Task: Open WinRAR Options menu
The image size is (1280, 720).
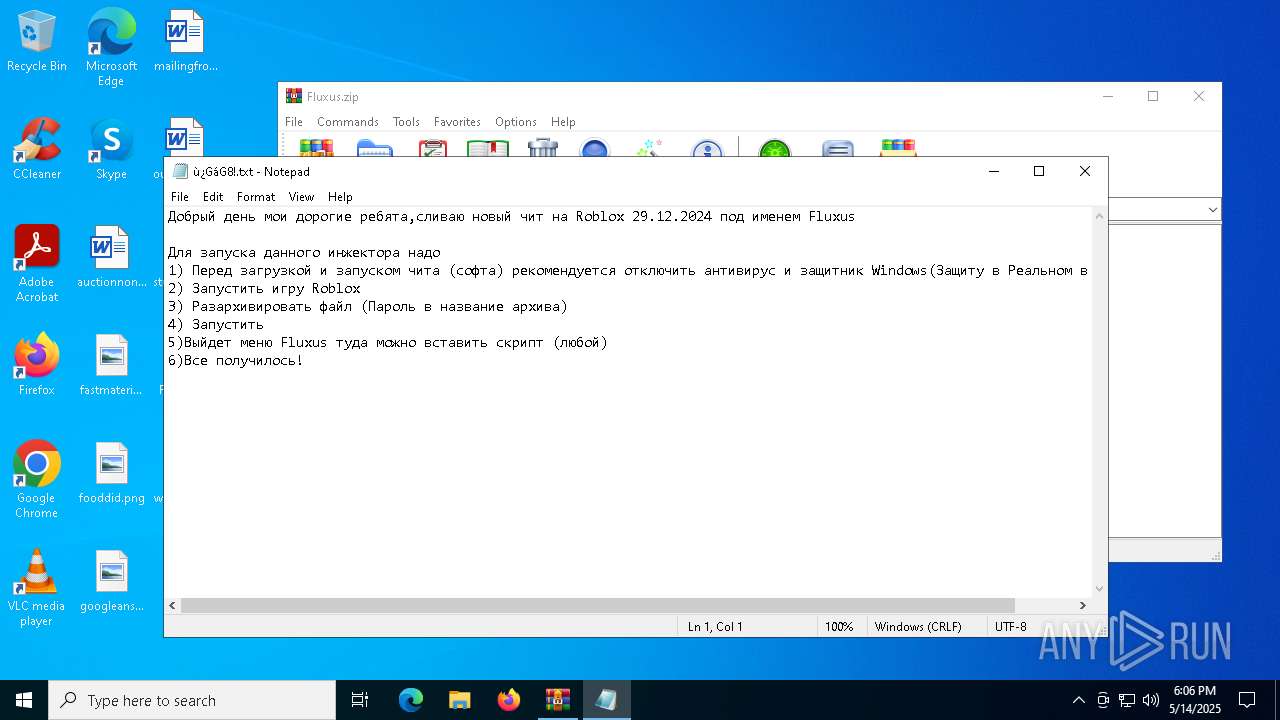Action: (516, 122)
